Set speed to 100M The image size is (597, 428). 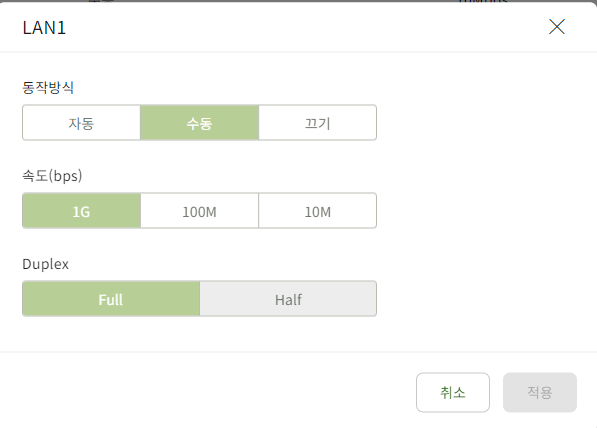(x=200, y=211)
